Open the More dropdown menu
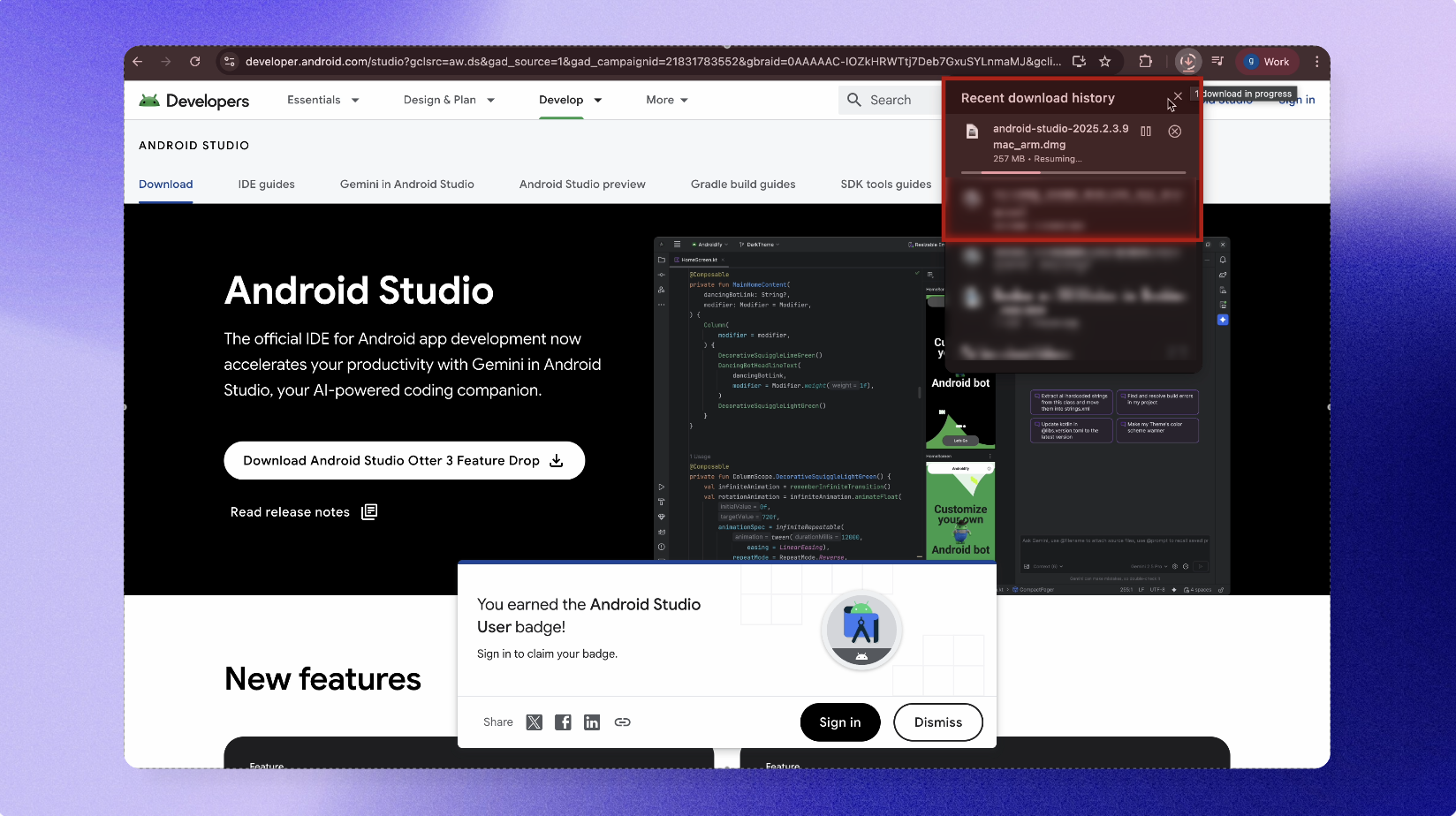 coord(666,100)
